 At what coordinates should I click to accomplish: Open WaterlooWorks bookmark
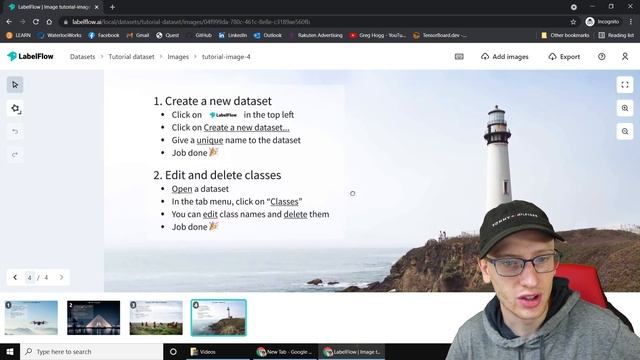pos(60,36)
